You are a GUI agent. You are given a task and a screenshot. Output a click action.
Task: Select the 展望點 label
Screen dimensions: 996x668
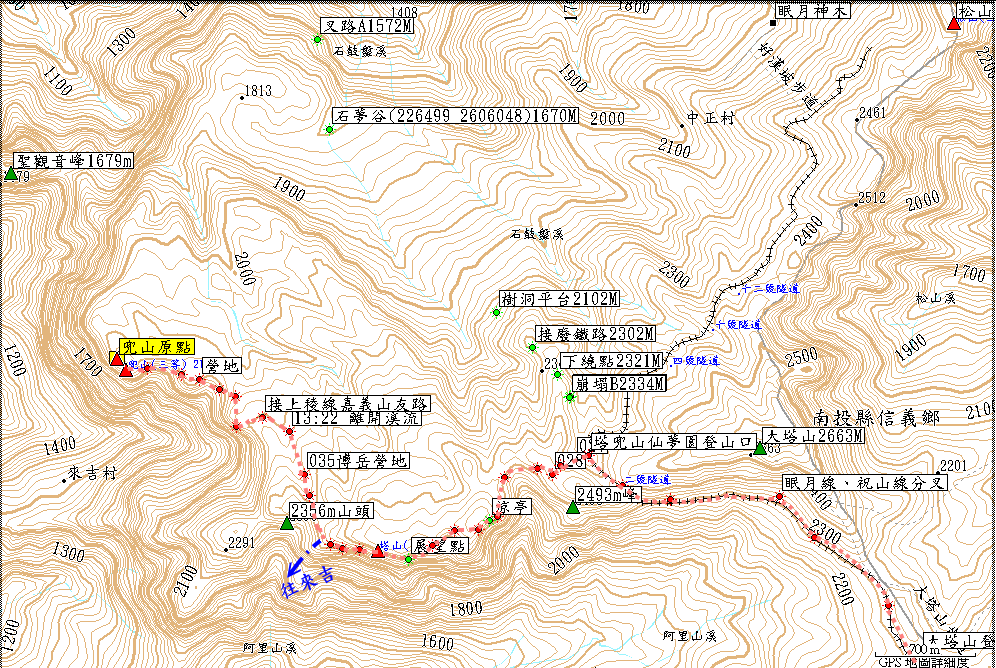click(x=440, y=545)
